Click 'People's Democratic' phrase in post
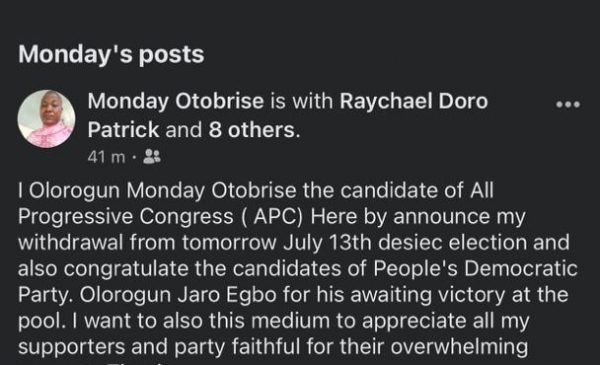Image resolution: width=600 pixels, height=365 pixels. (475, 268)
